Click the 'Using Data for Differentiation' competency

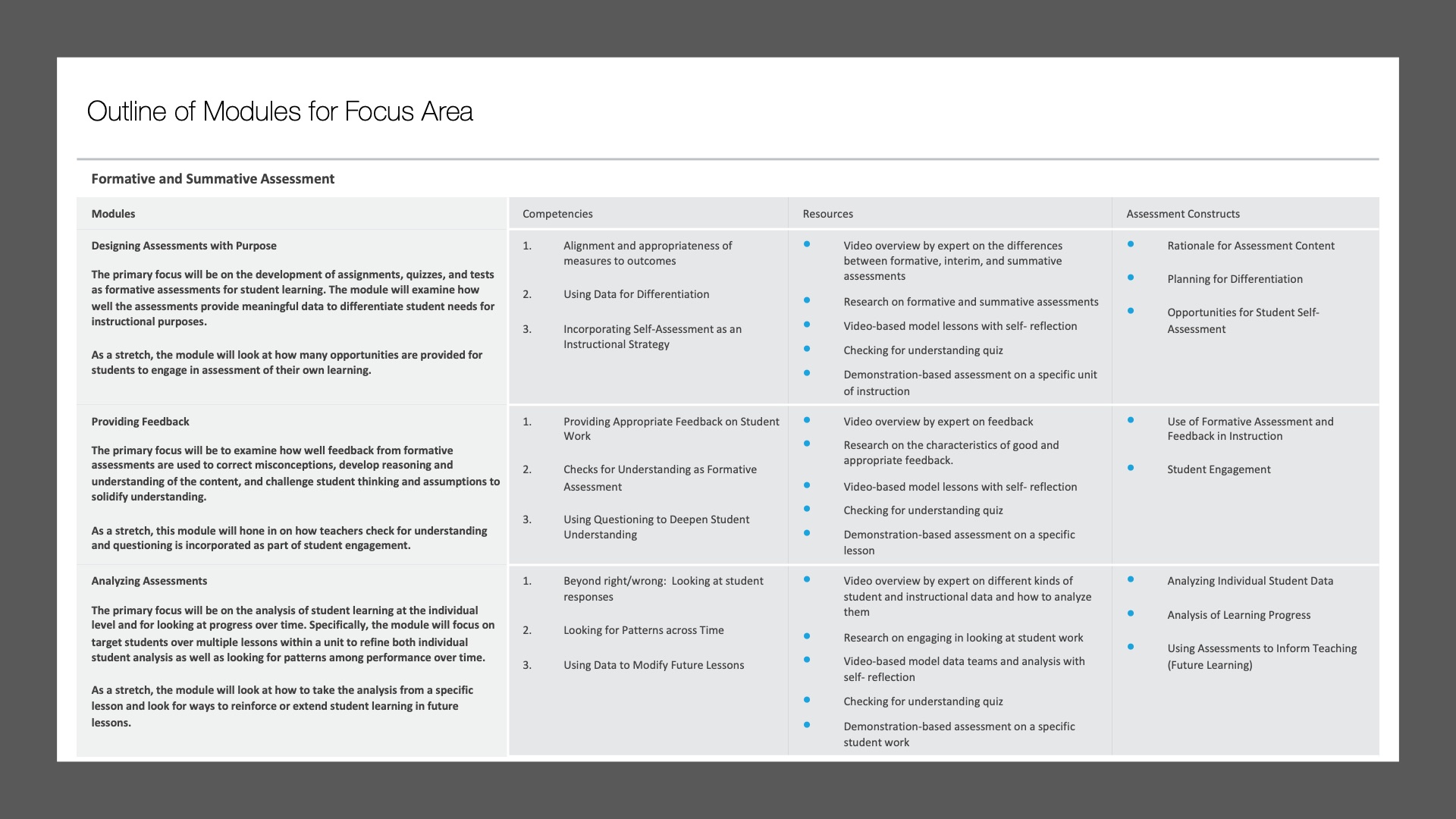636,294
